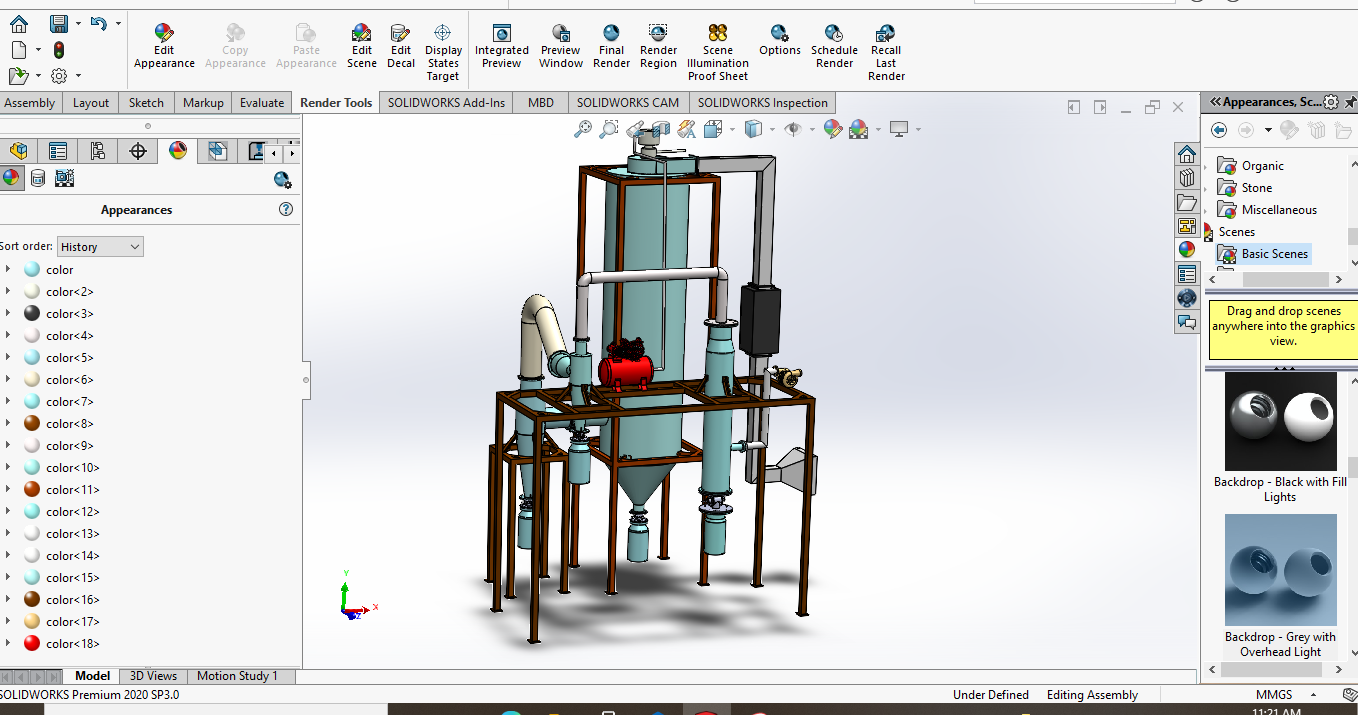Expand the Organic appearances folder
Screen dimensions: 1358x715
pyautogui.click(x=1206, y=166)
